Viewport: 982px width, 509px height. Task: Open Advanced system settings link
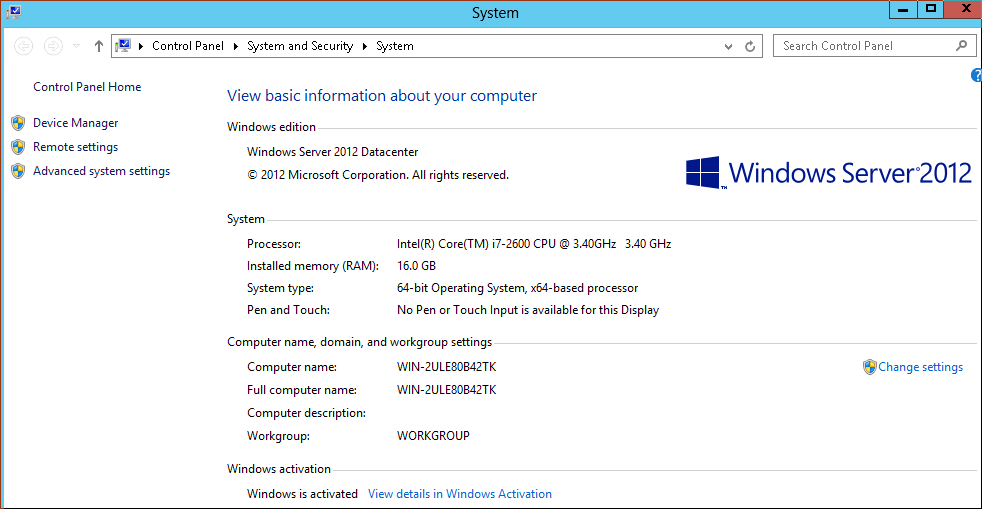tap(101, 171)
